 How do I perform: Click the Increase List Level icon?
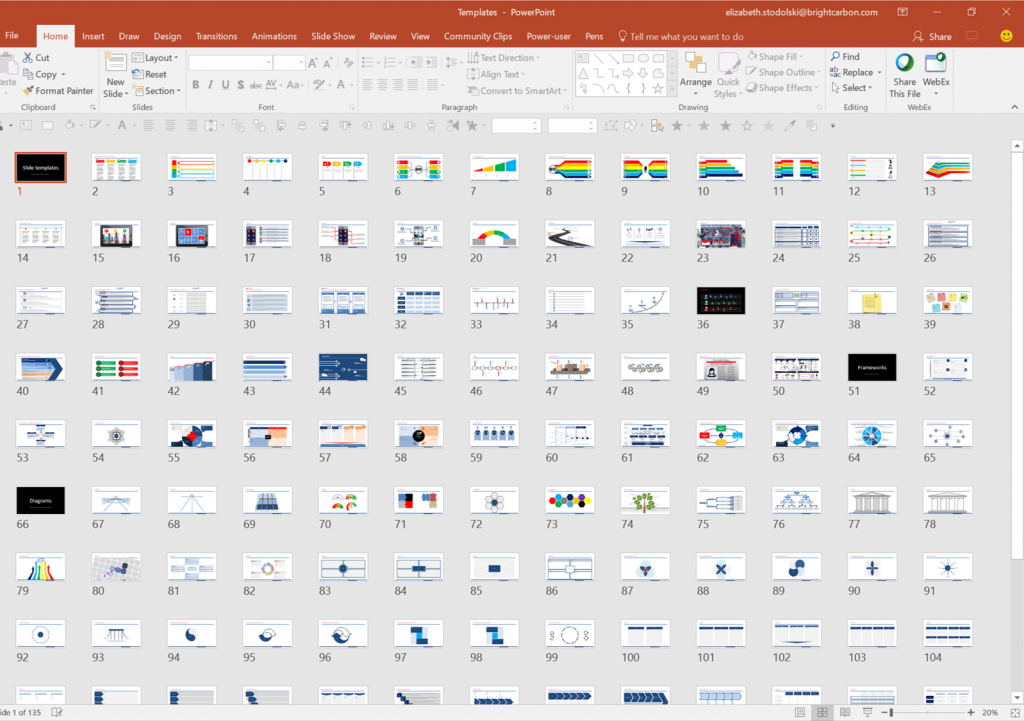431,63
